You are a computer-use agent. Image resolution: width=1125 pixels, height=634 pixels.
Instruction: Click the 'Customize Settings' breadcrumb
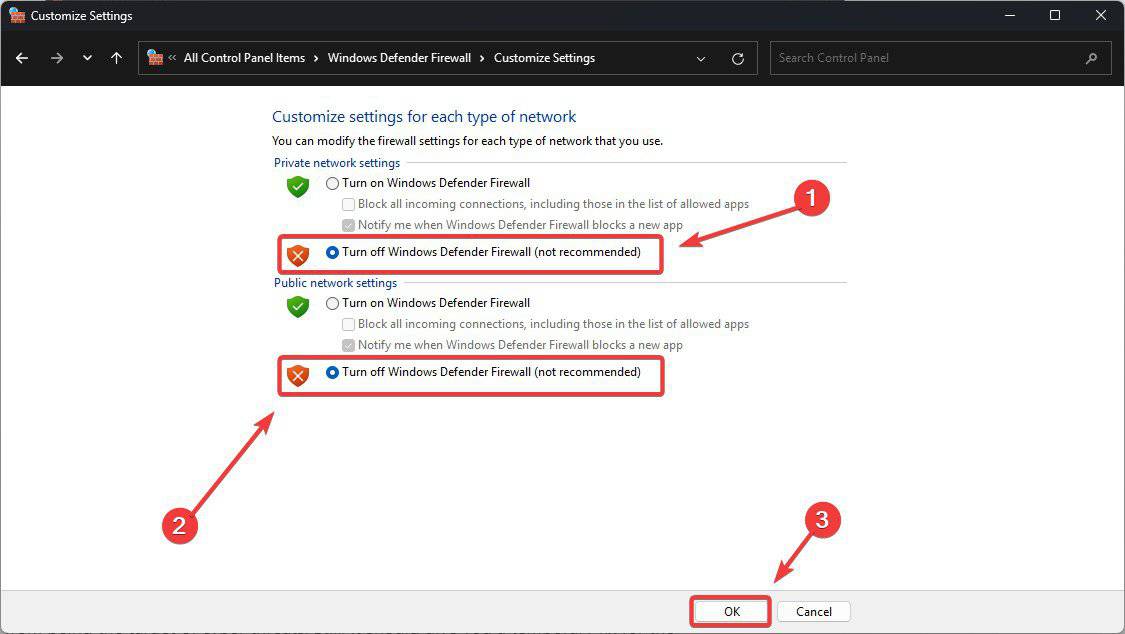tap(544, 58)
